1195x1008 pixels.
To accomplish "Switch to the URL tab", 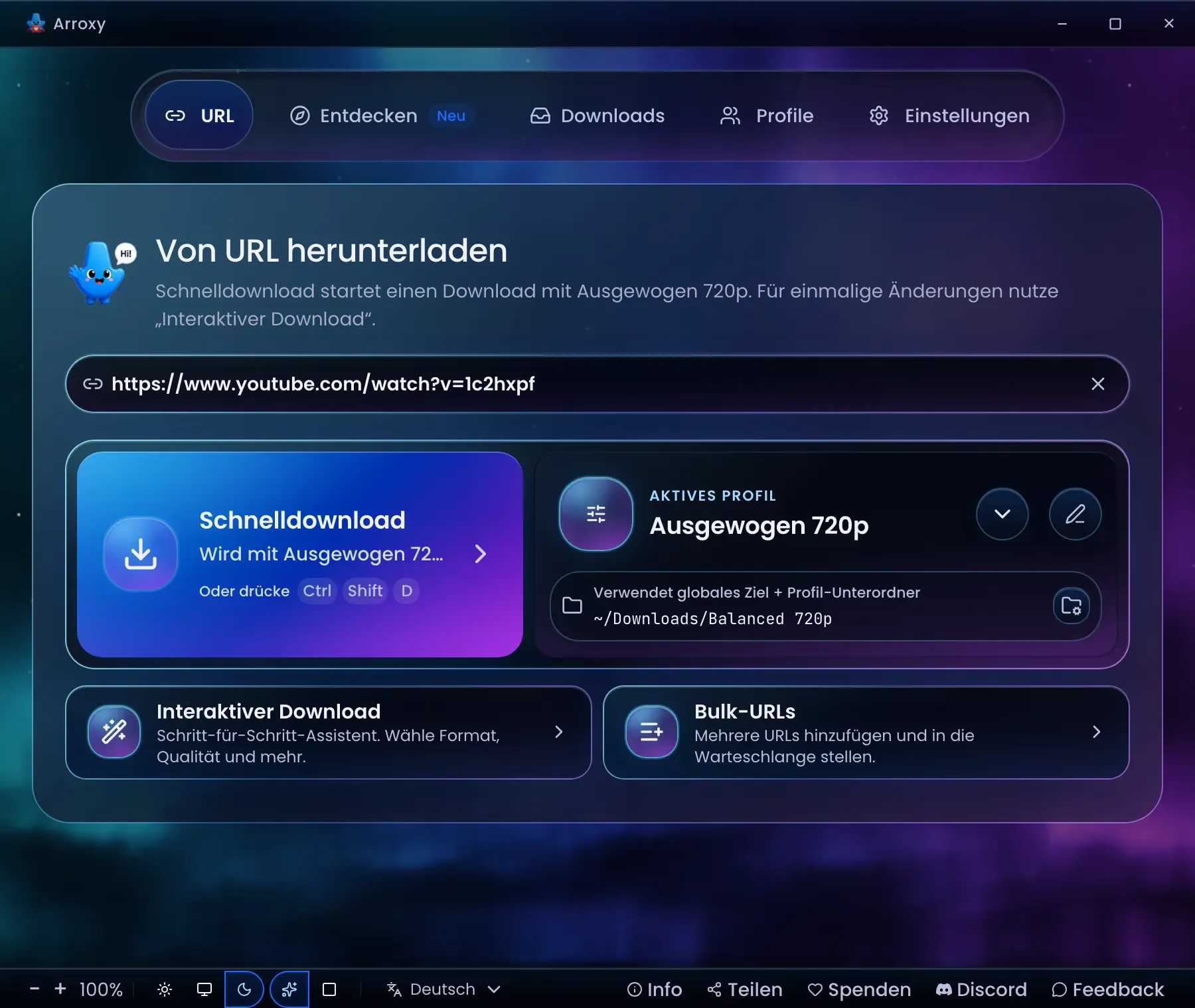I will pyautogui.click(x=199, y=116).
